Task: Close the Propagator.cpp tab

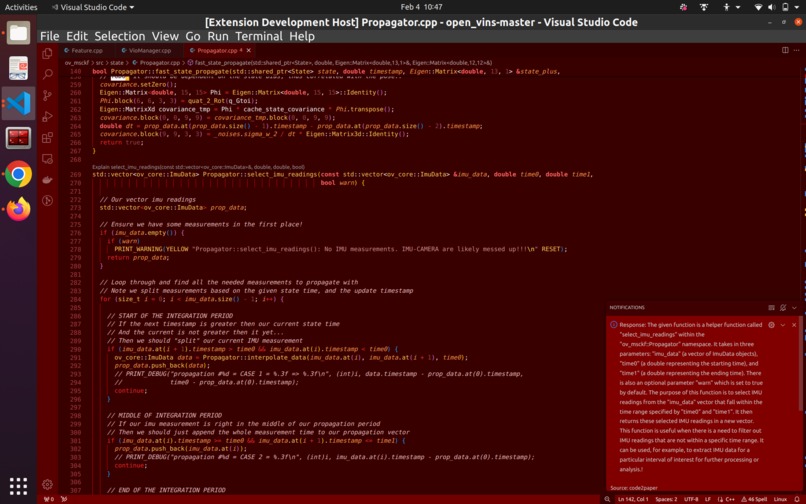Action: [x=249, y=50]
